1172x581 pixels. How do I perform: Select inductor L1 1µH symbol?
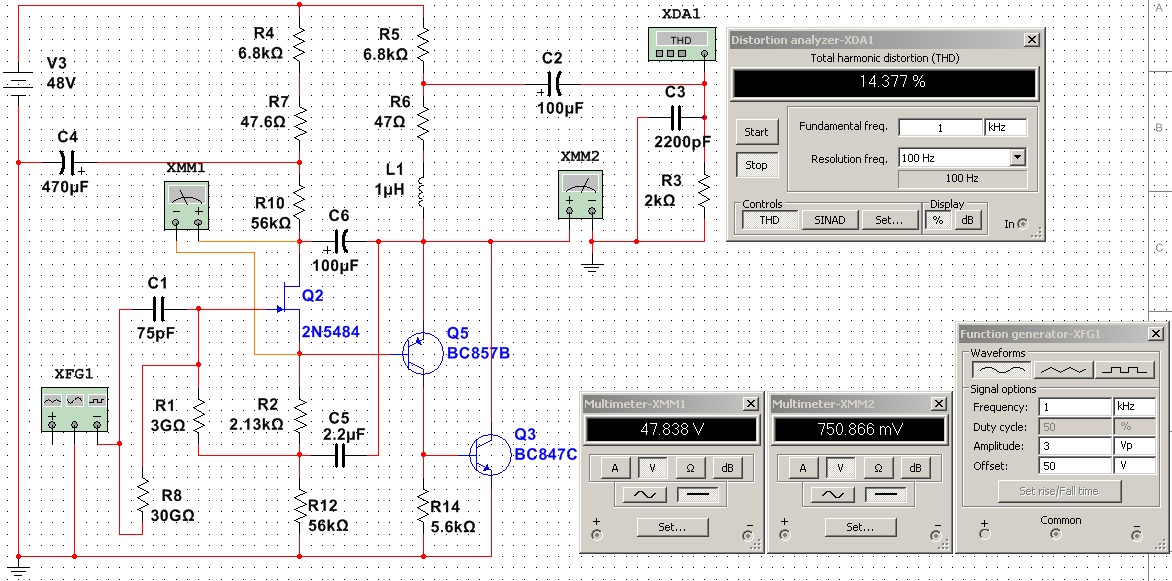pos(423,194)
